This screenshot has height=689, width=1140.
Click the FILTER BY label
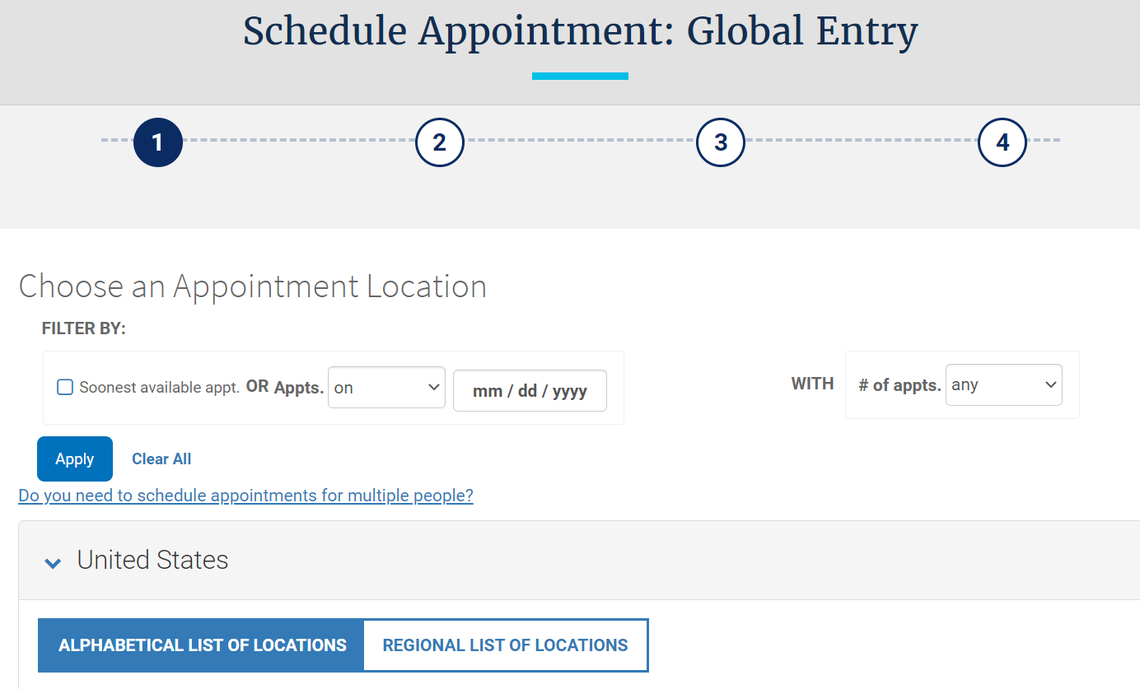click(84, 328)
